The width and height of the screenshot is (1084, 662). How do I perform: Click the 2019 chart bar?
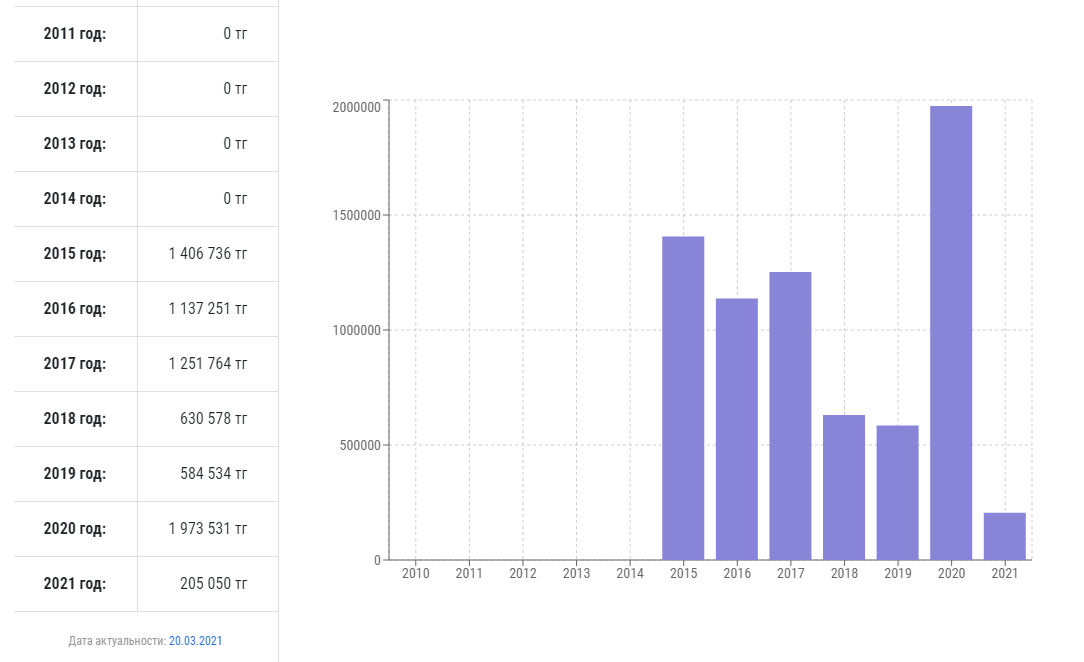click(x=897, y=492)
